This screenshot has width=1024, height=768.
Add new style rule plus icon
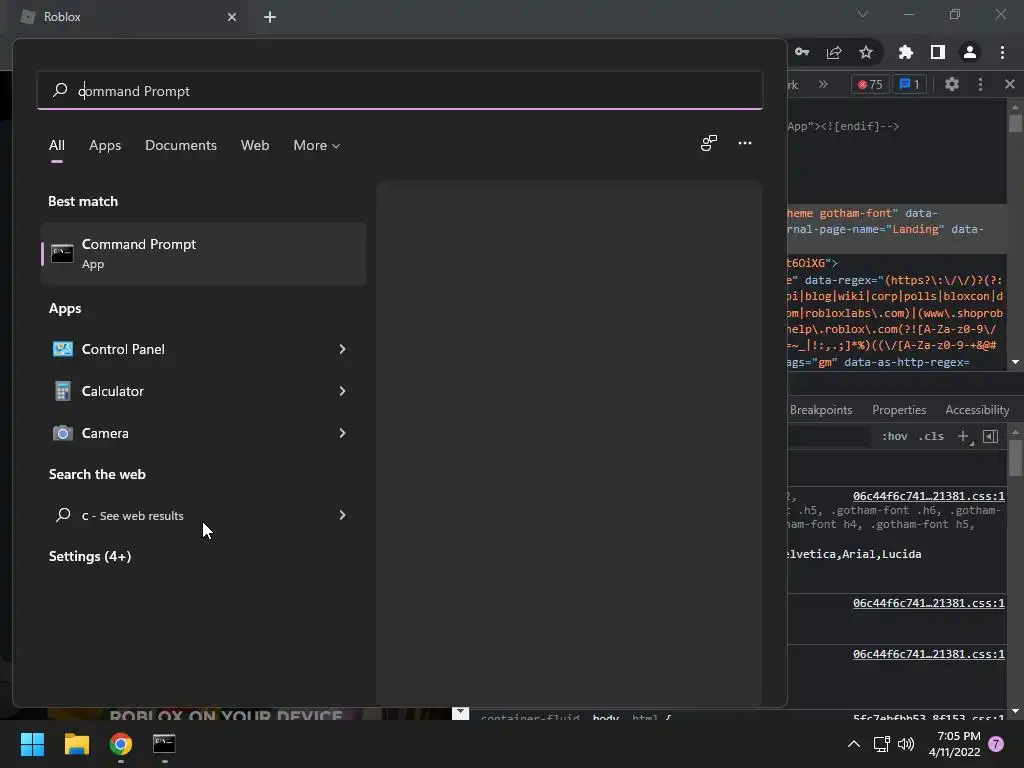click(963, 436)
